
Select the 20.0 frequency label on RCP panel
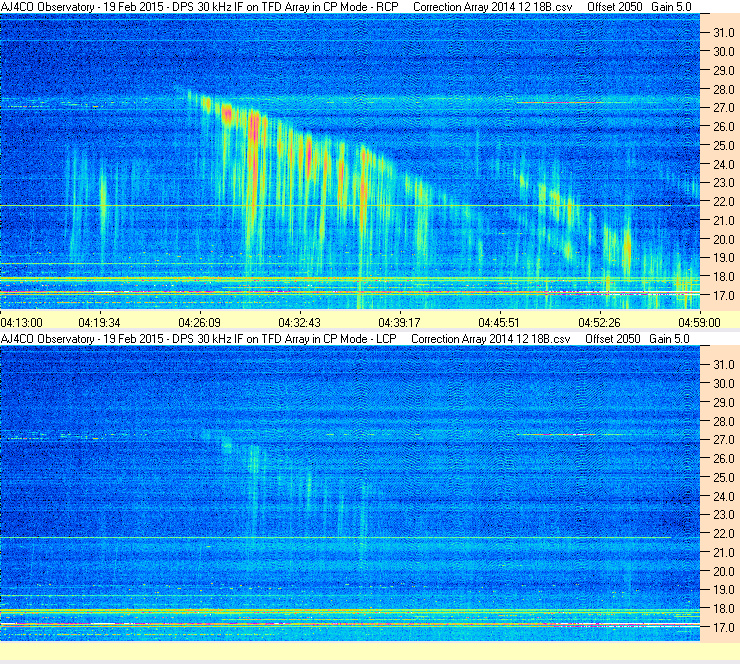724,239
